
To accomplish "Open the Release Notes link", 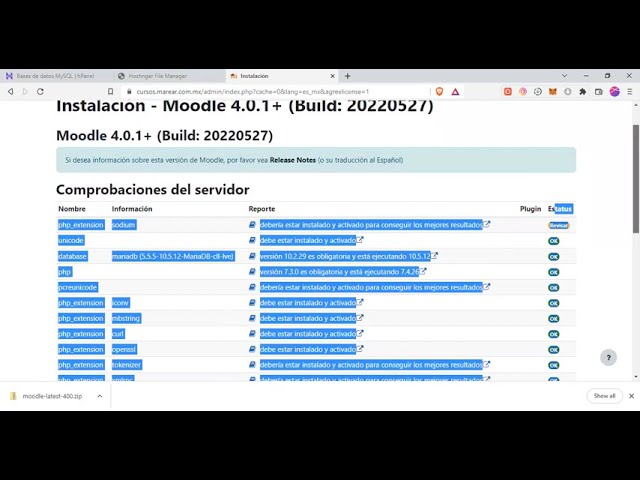I will click(293, 160).
